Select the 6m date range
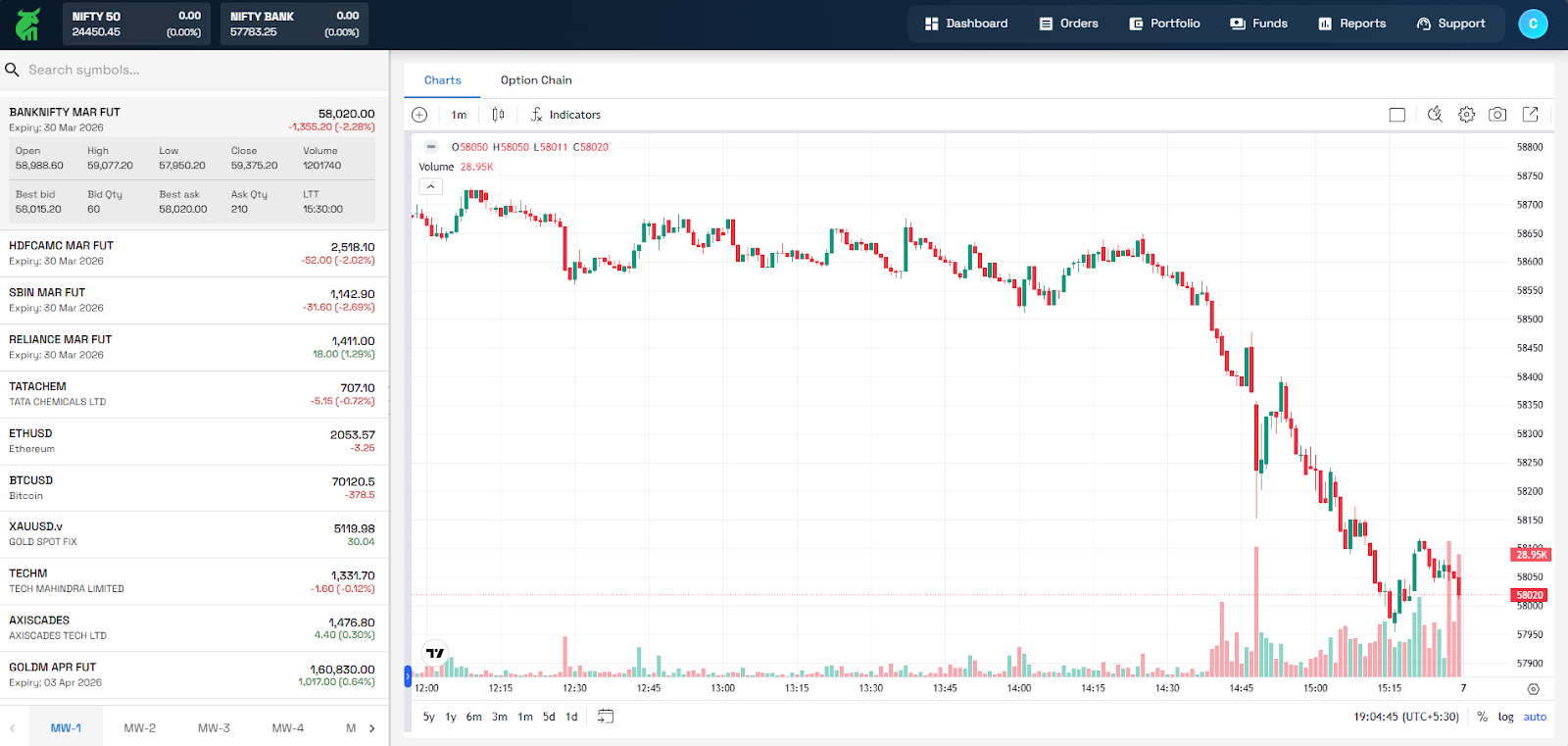This screenshot has height=746, width=1568. point(473,717)
